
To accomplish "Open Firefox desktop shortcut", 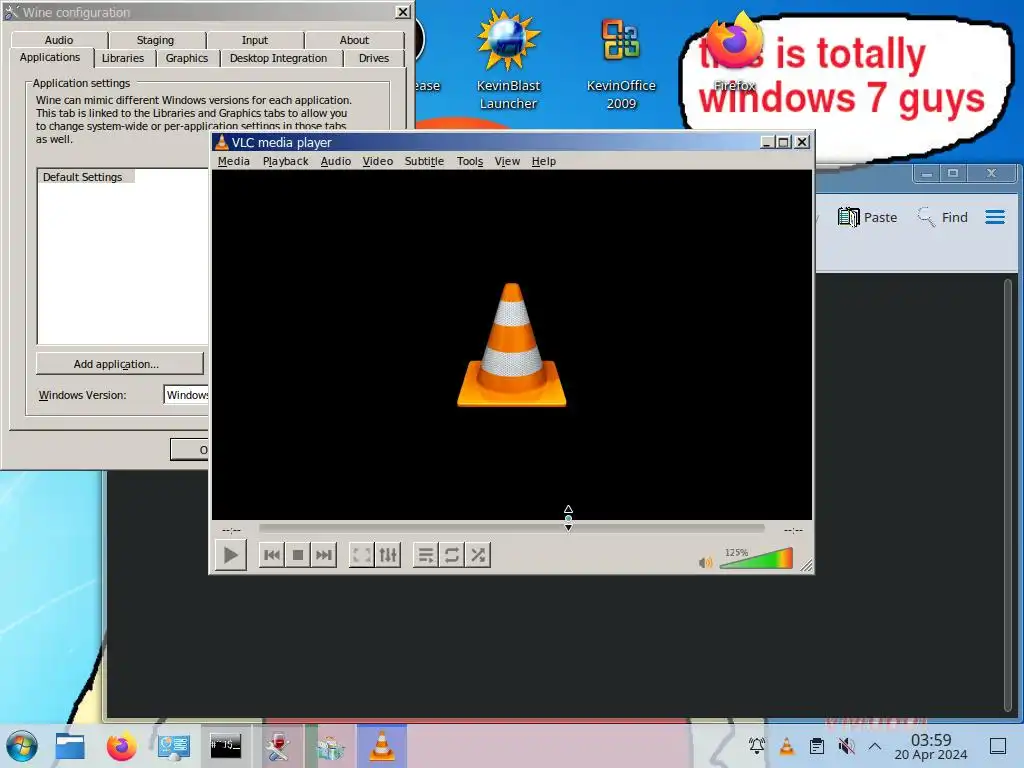I will tap(734, 54).
